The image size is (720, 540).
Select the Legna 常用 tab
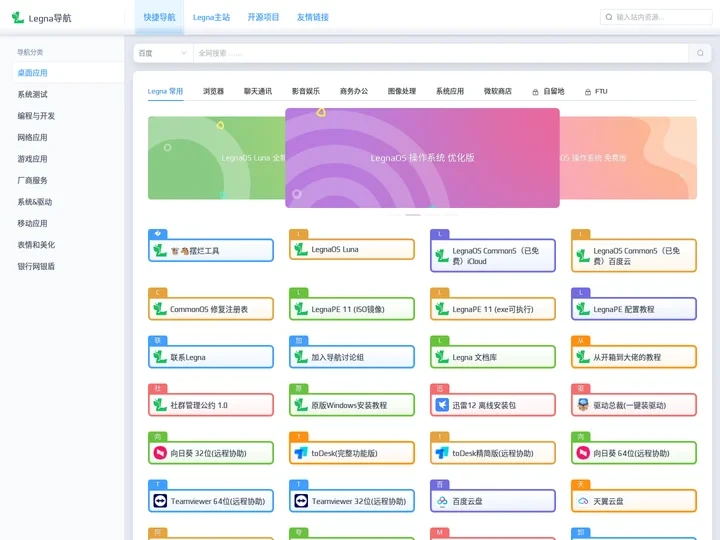point(165,91)
